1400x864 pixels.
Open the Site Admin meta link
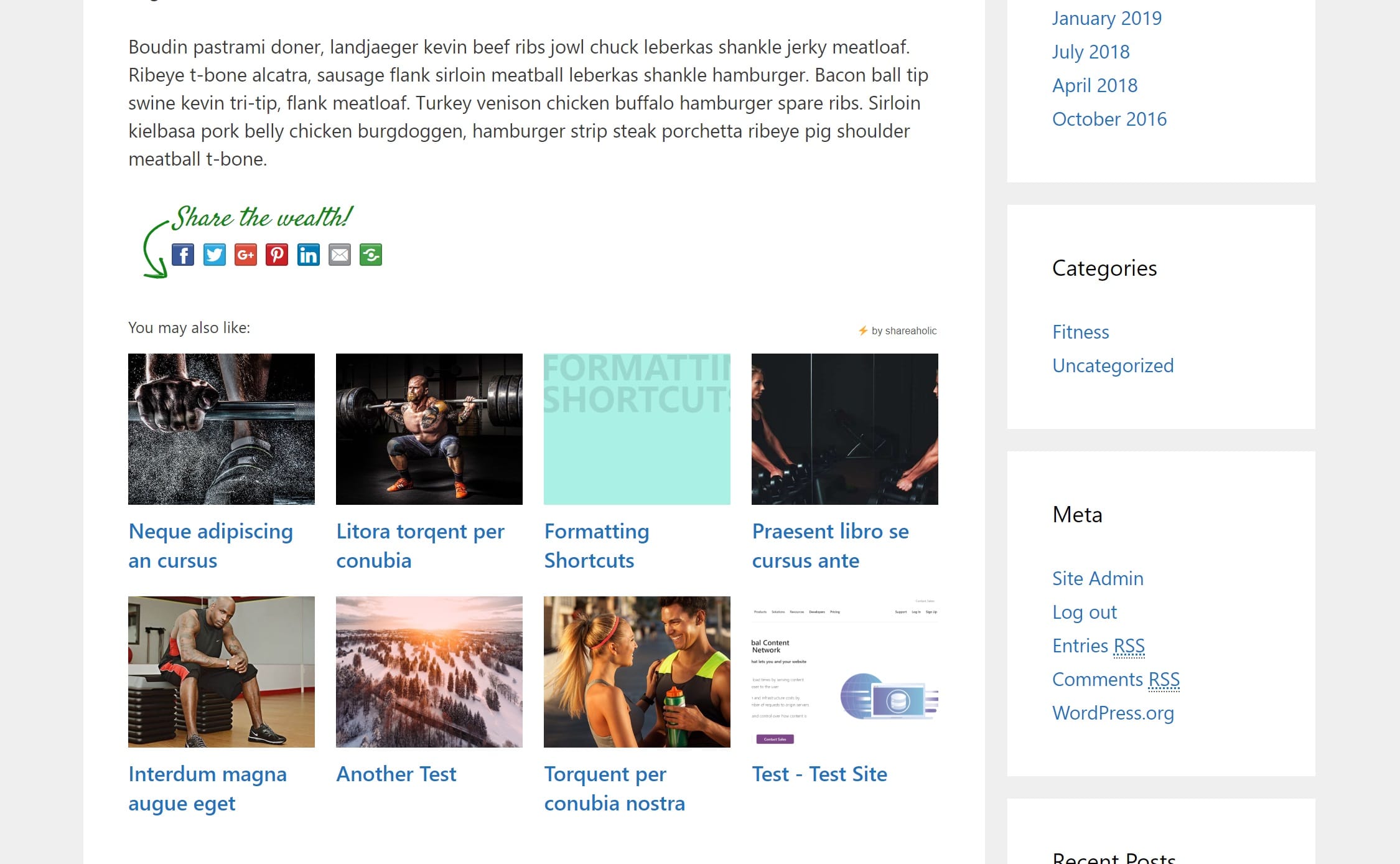pos(1098,577)
